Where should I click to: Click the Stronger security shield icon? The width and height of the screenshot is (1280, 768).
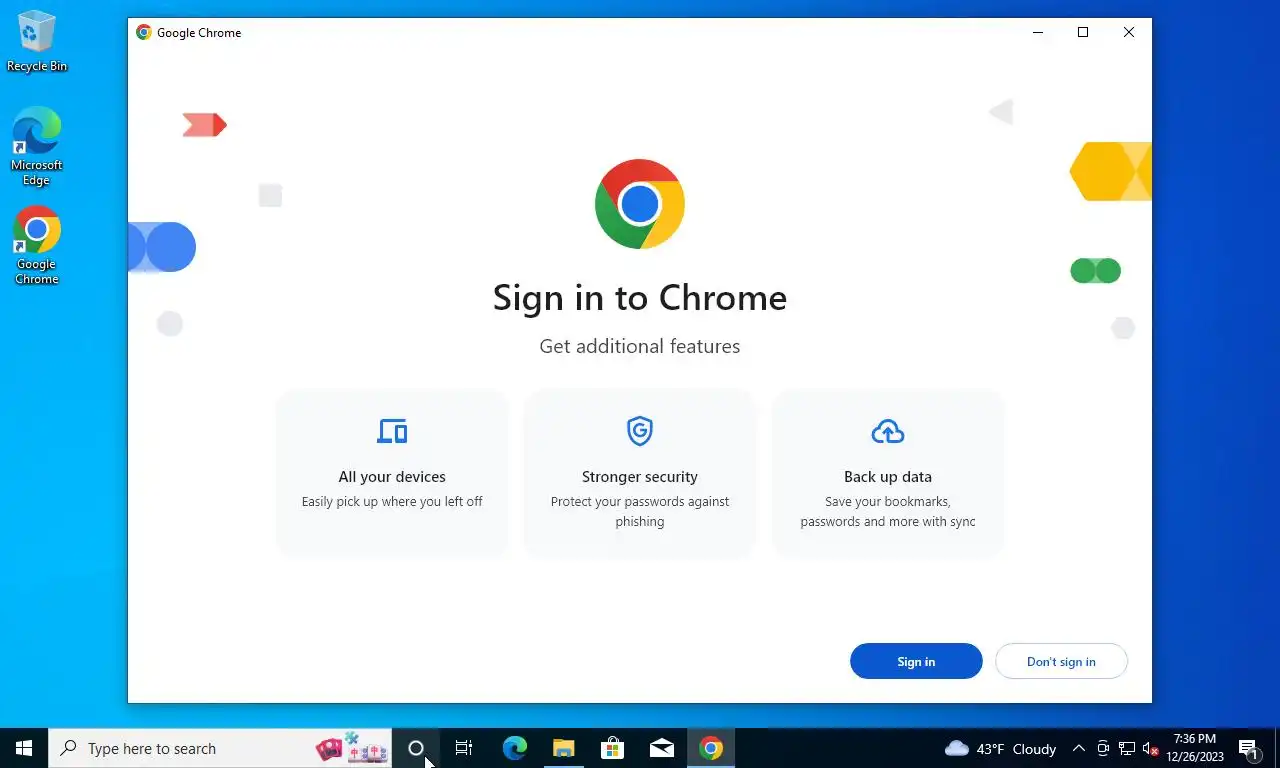tap(640, 431)
